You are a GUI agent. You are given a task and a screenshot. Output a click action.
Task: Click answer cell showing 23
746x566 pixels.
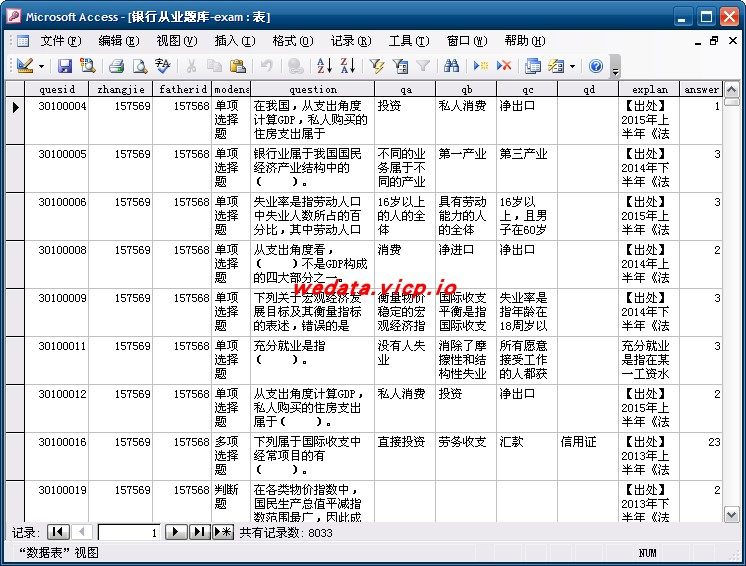click(701, 456)
